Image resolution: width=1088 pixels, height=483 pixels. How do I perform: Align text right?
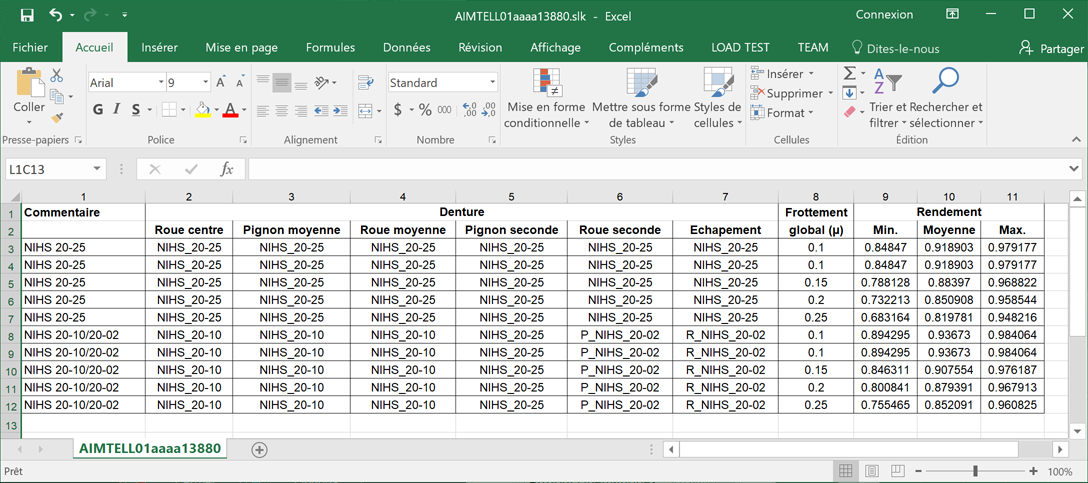(301, 110)
